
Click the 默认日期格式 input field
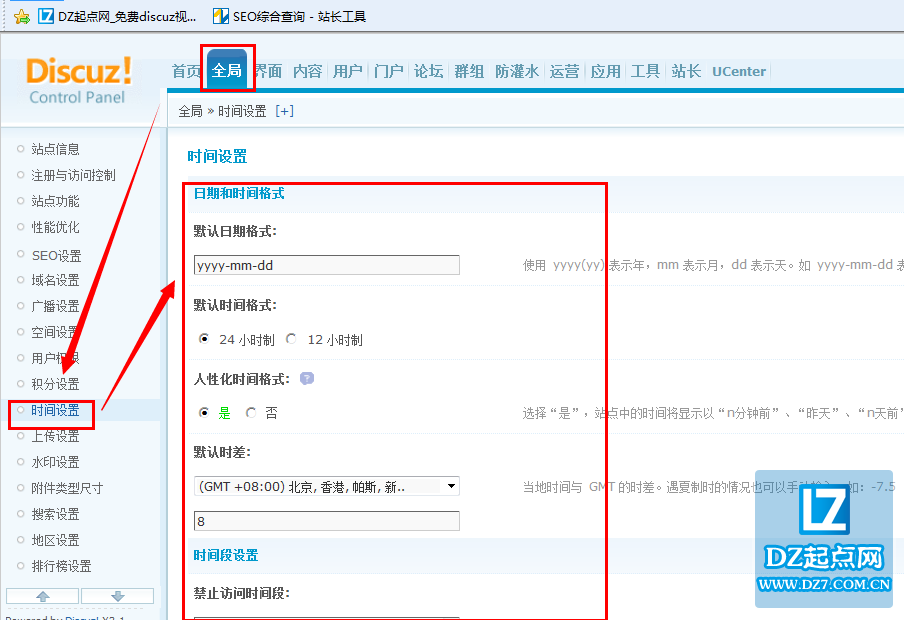[x=327, y=265]
